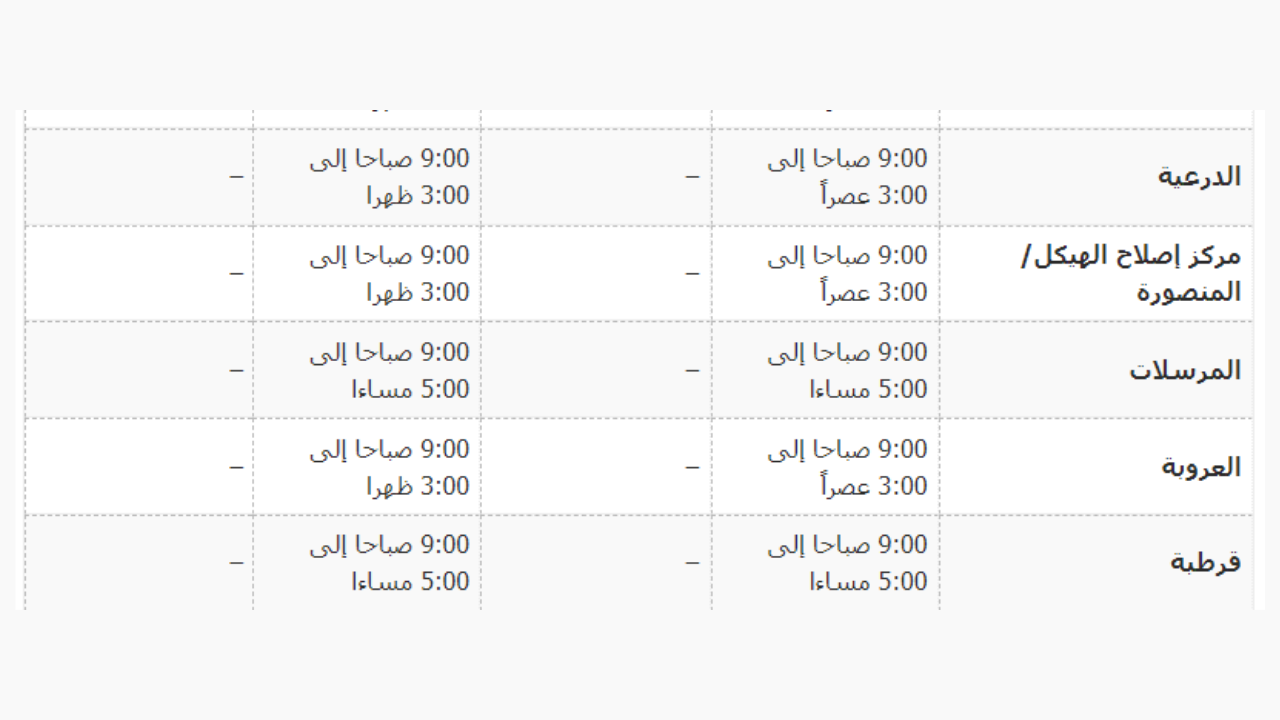Click الدرعية hours ending 3:00 ظهرا
The height and width of the screenshot is (720, 1280).
389,177
